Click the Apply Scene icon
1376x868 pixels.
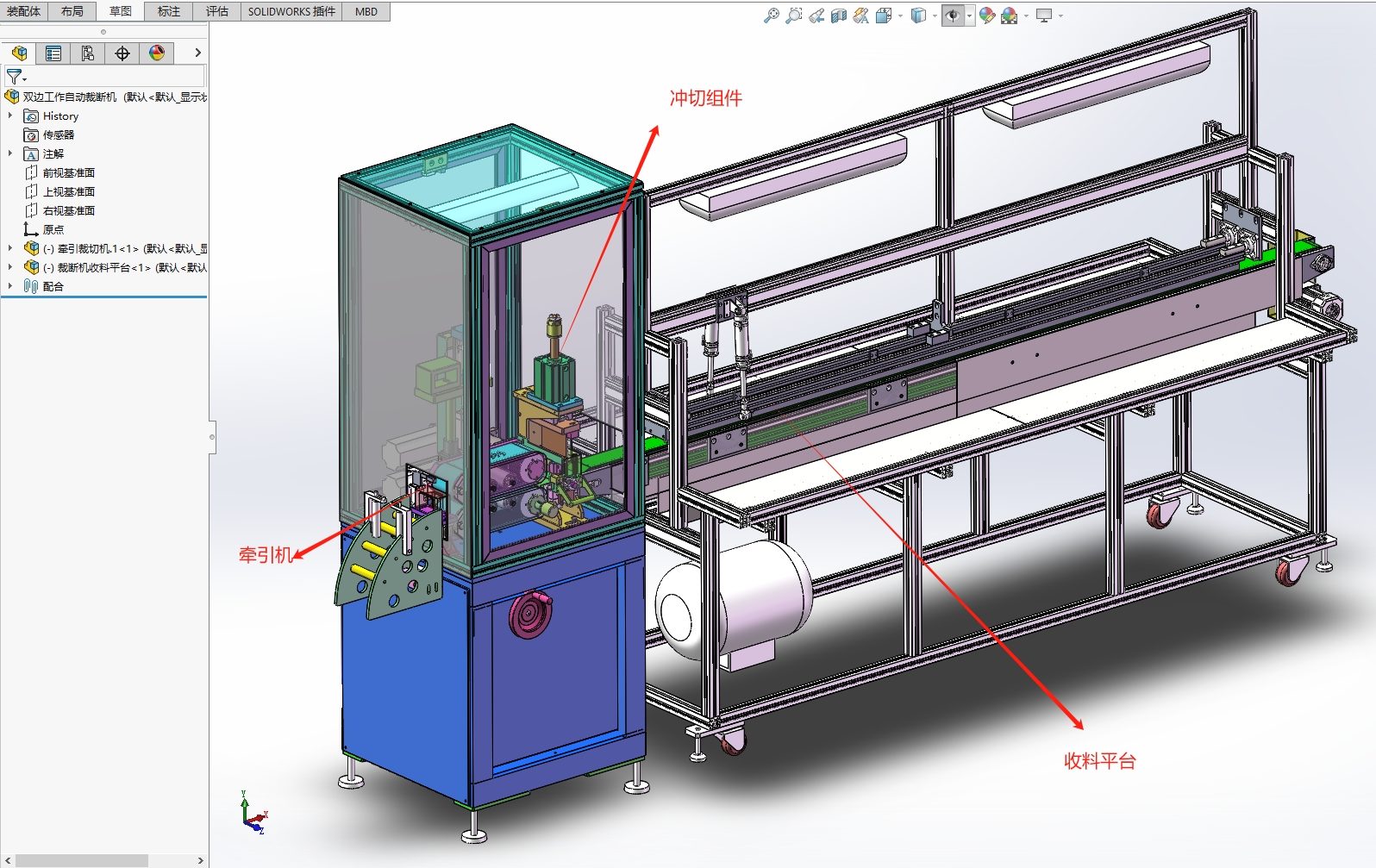click(1010, 16)
